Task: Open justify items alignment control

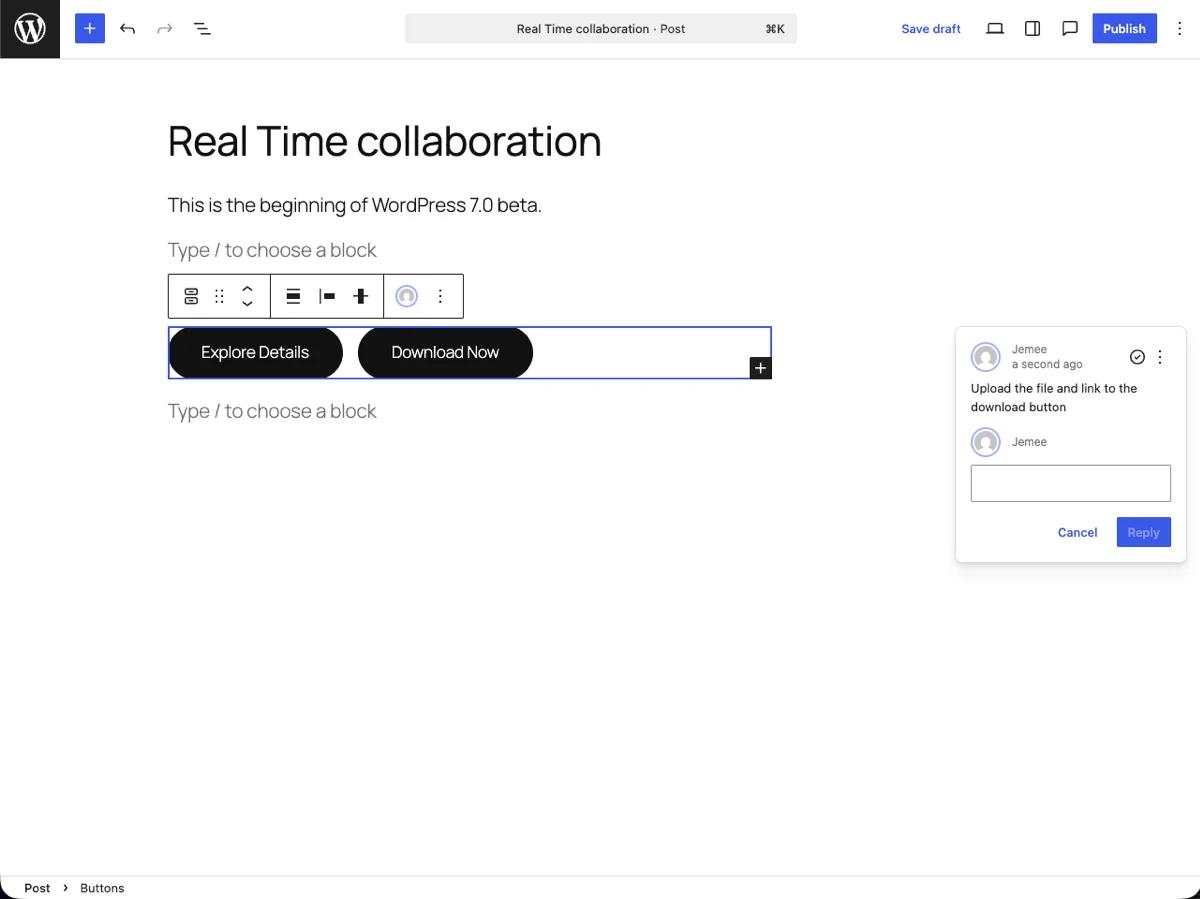Action: point(293,296)
